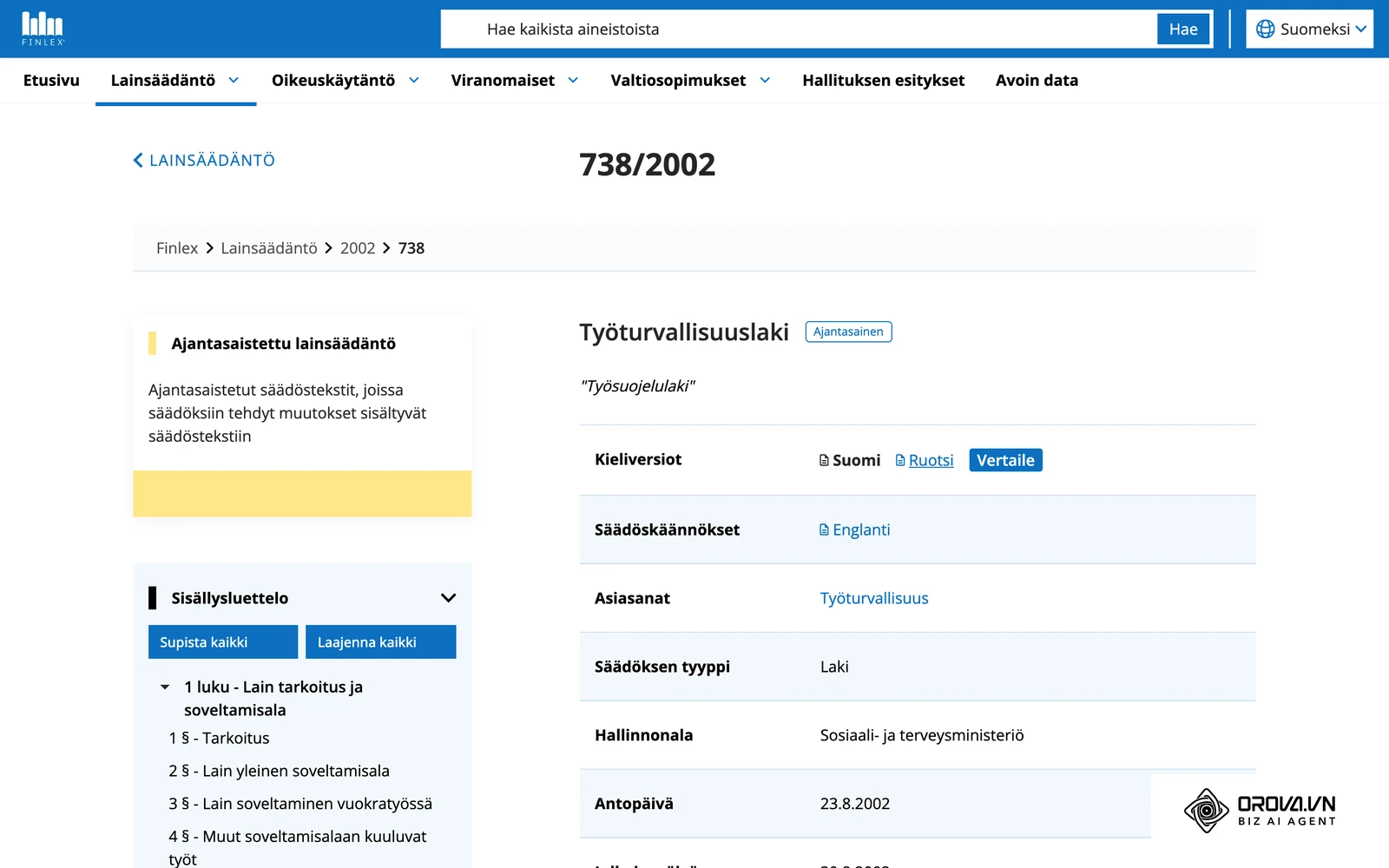Image resolution: width=1389 pixels, height=868 pixels.
Task: Click the Finlex logo
Action: tap(43, 29)
